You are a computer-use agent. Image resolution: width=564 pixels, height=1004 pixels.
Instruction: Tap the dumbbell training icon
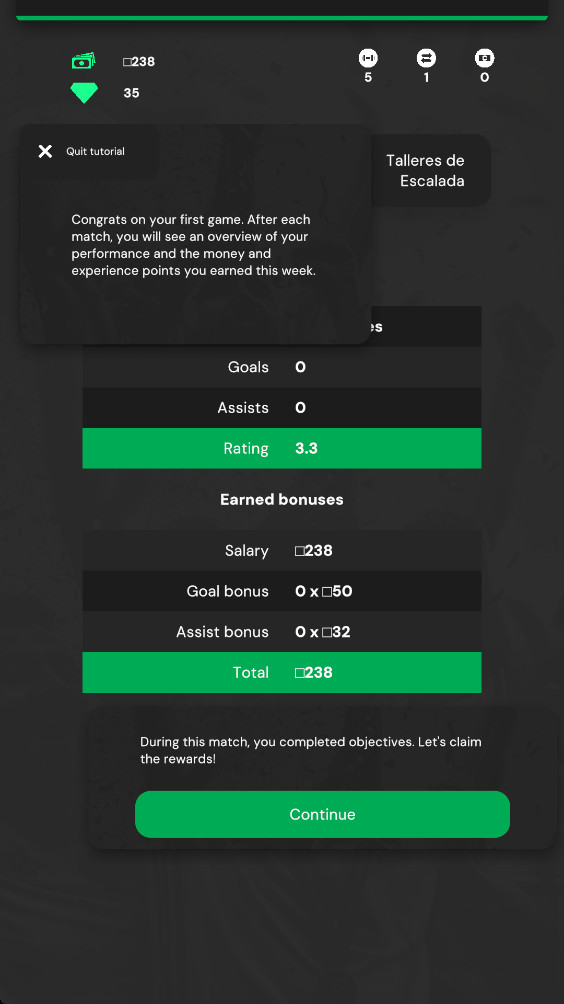coord(368,58)
